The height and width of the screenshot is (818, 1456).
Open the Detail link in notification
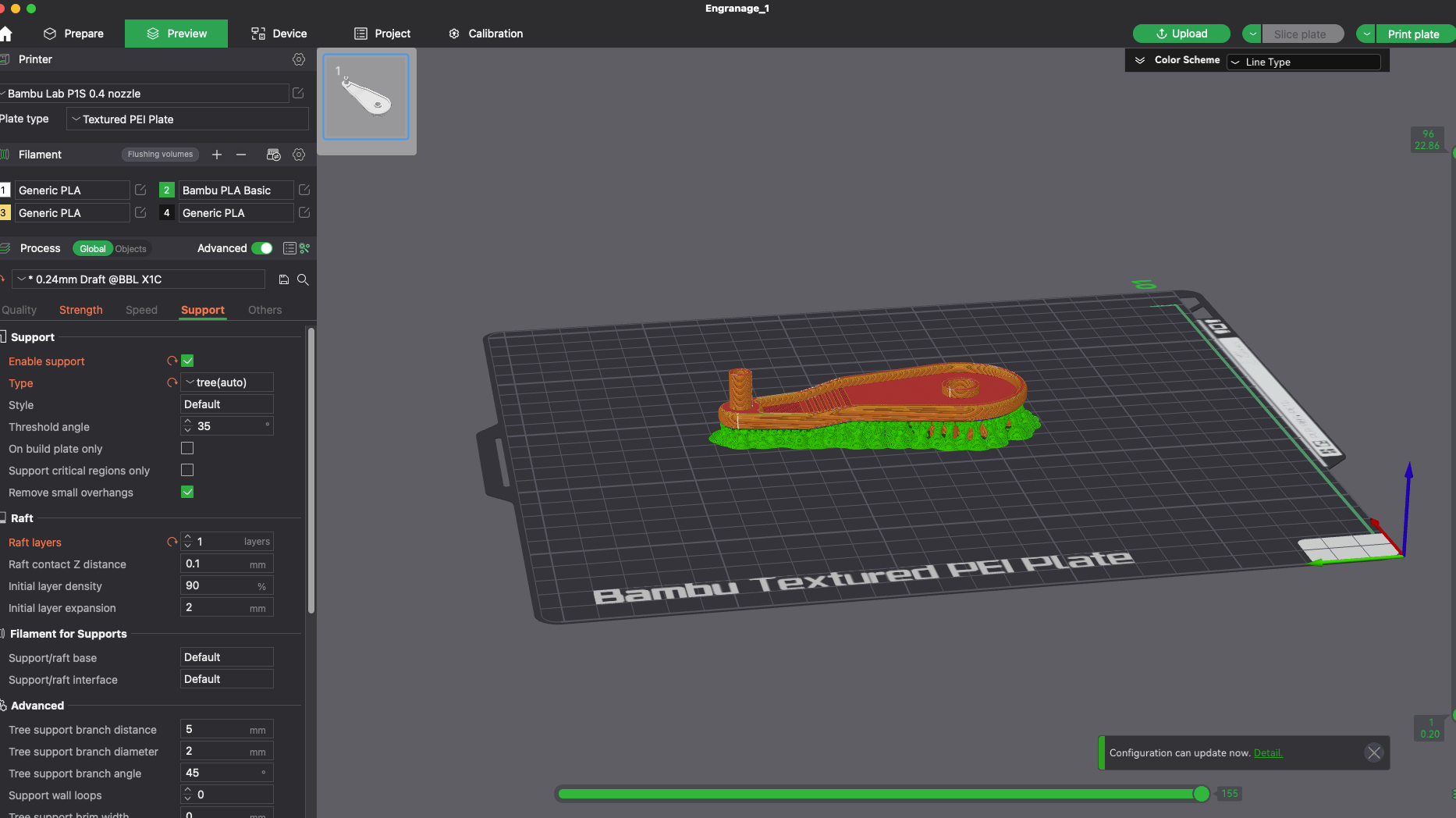coord(1268,753)
